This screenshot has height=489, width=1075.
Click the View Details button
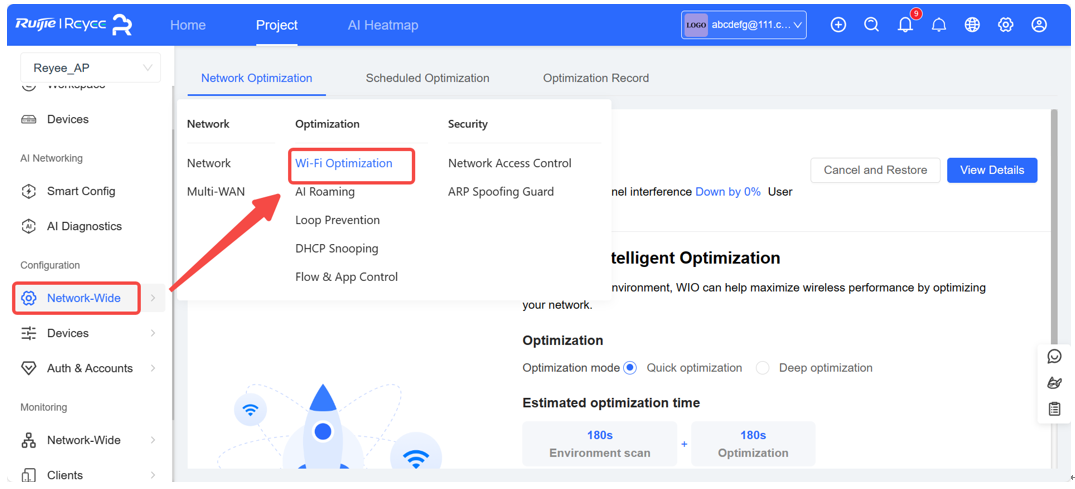tap(991, 170)
